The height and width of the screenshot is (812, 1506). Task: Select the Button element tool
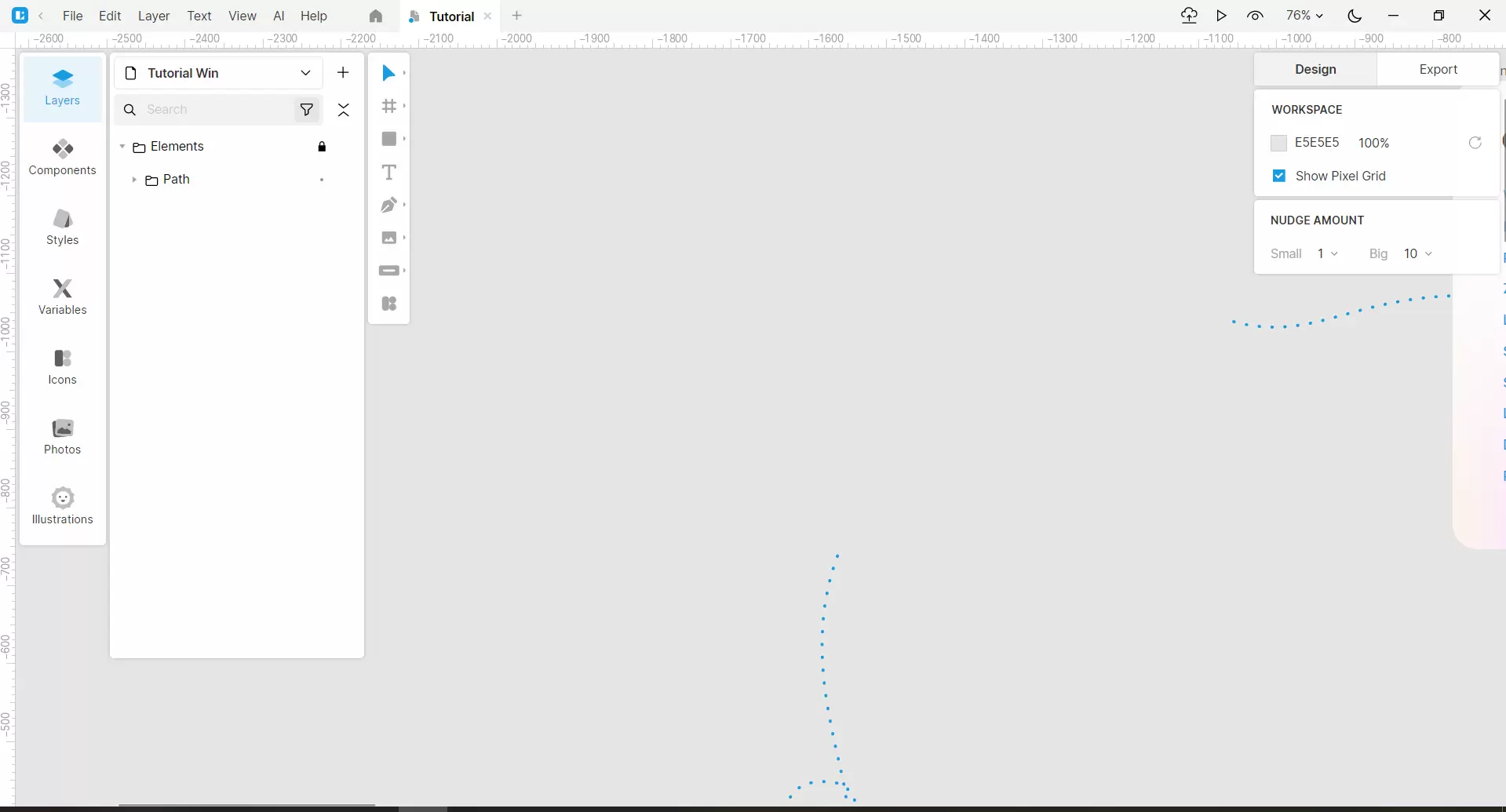[389, 271]
